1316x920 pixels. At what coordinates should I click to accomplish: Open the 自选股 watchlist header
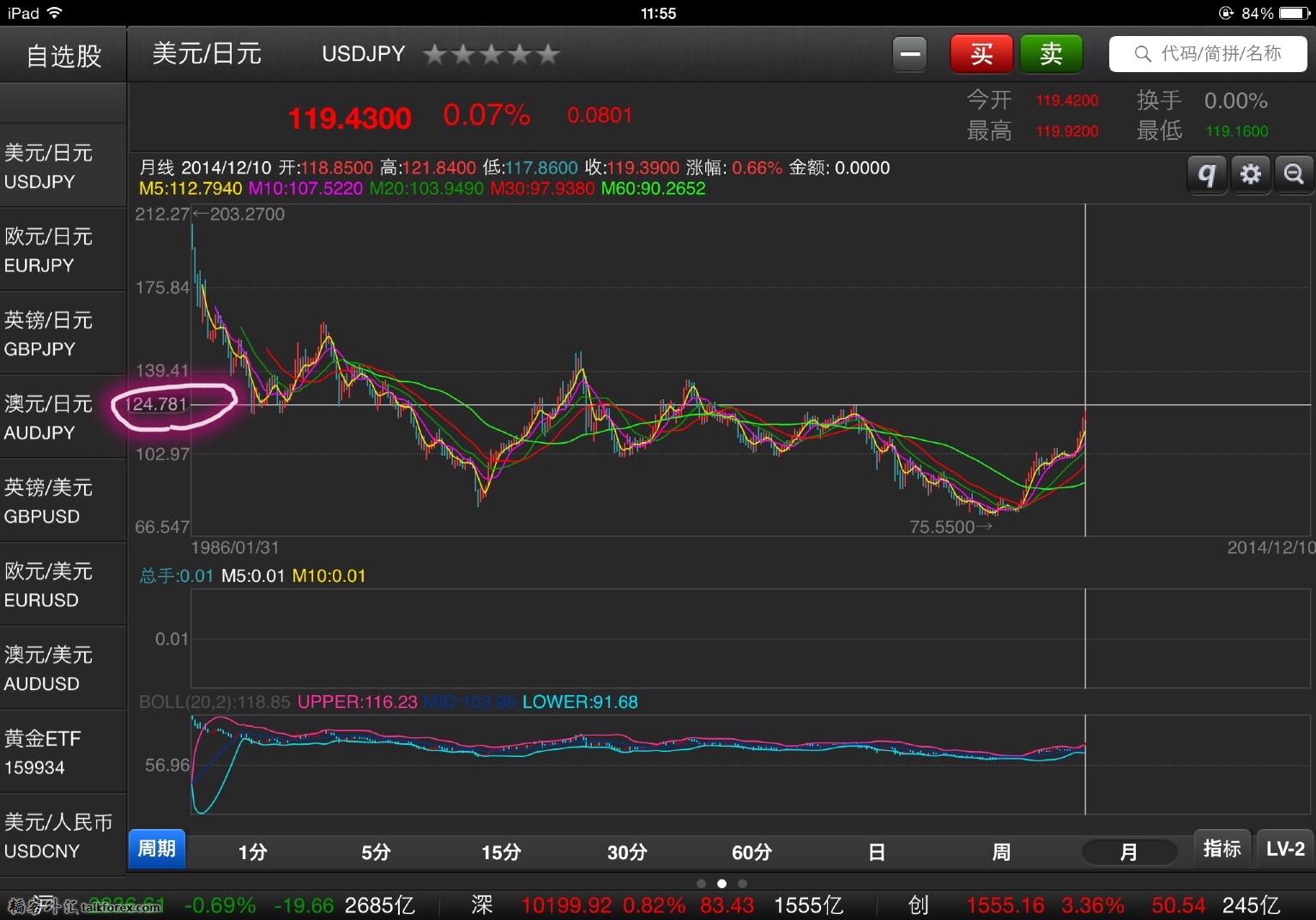pos(63,56)
